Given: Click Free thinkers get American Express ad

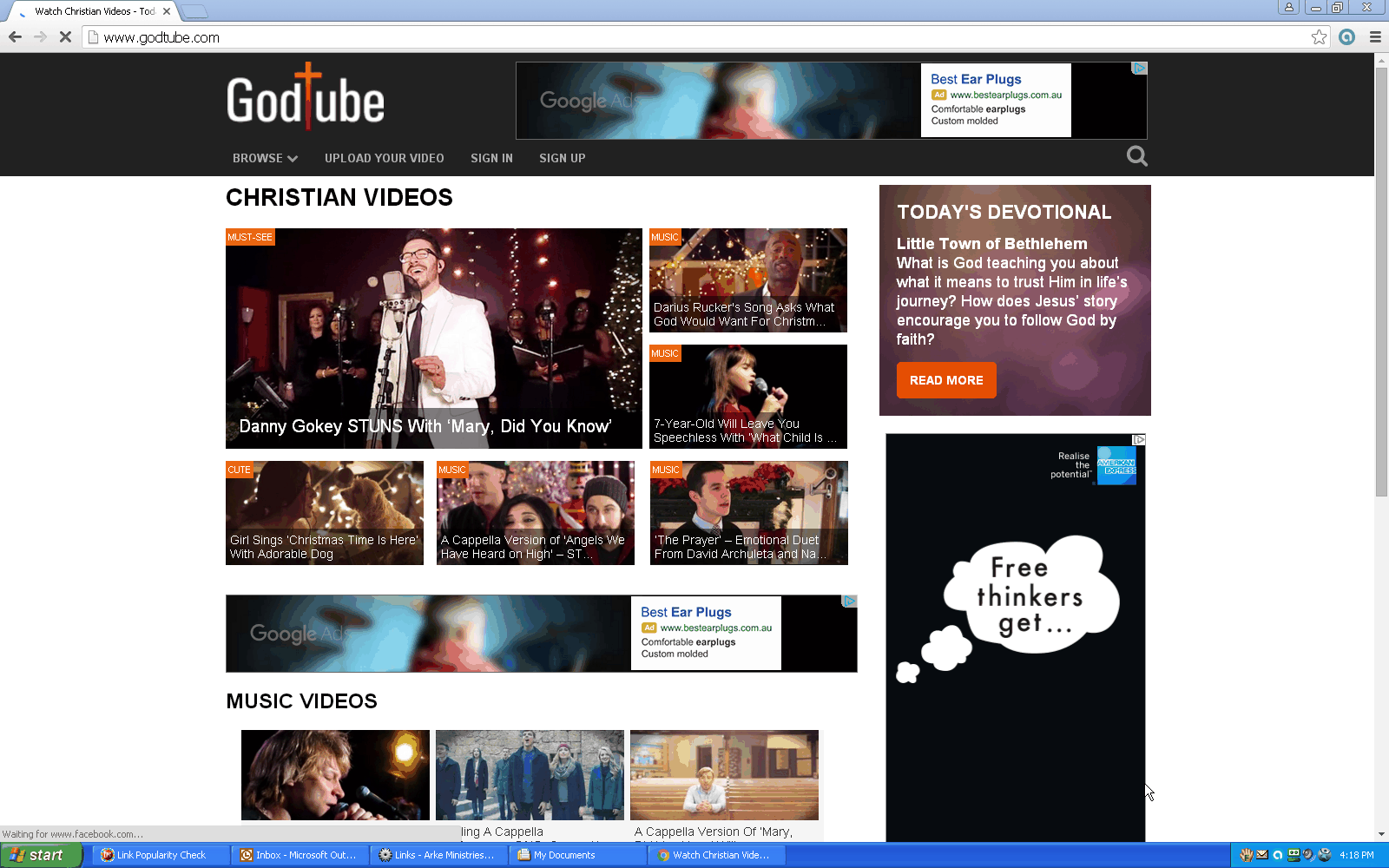Looking at the screenshot, I should coord(1016,638).
